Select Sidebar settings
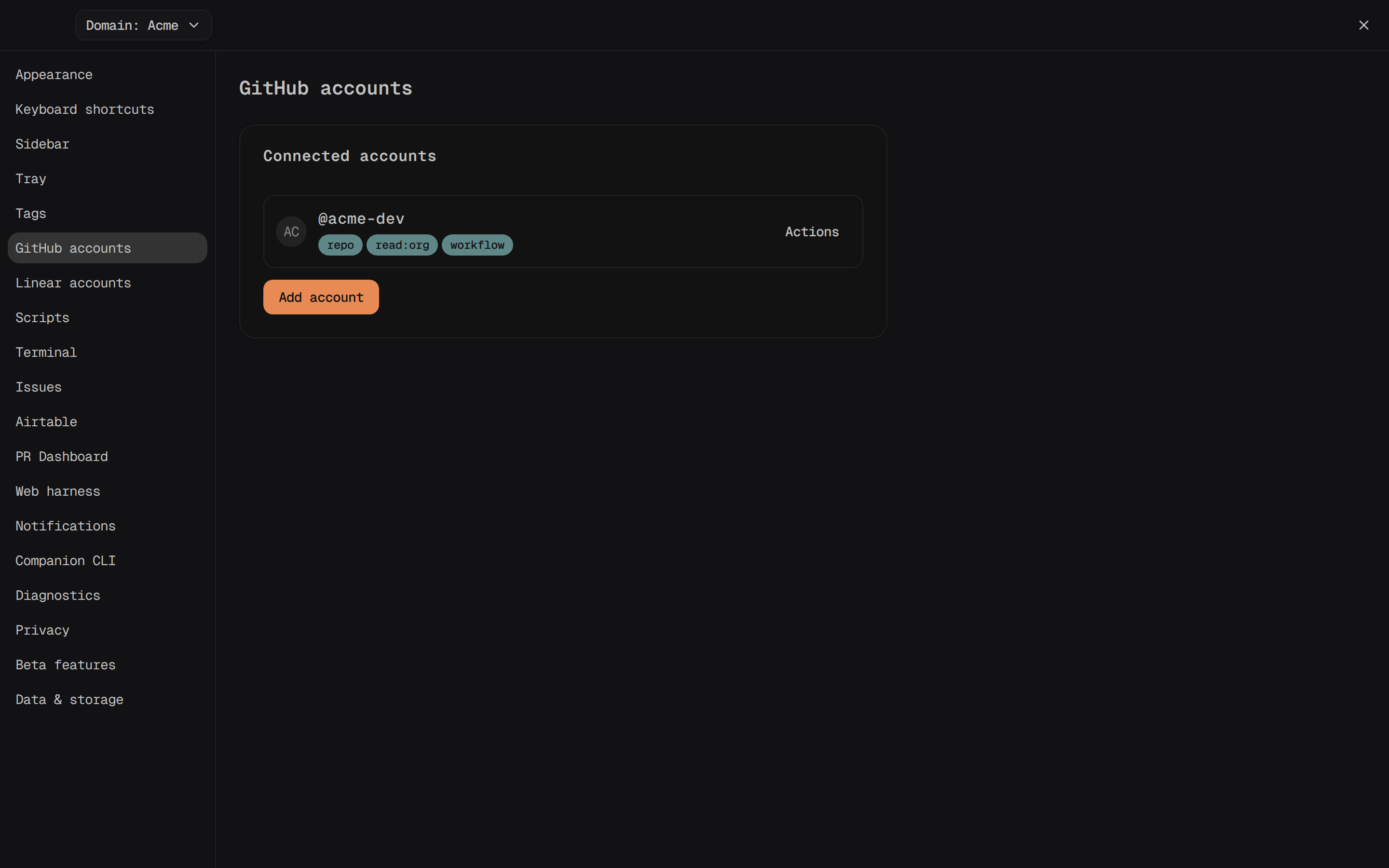 click(108, 144)
